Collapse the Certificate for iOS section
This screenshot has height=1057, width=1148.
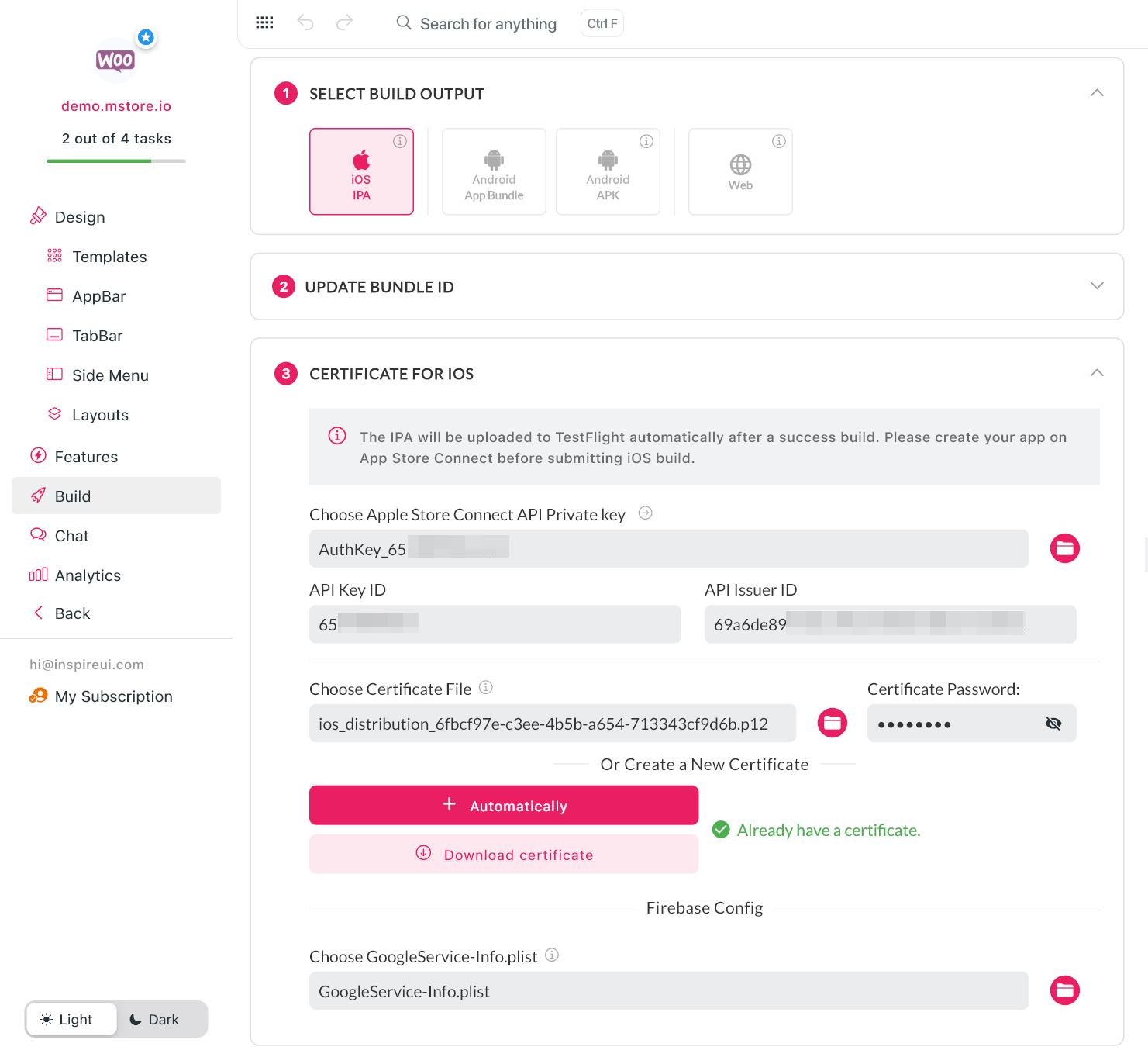(1097, 373)
